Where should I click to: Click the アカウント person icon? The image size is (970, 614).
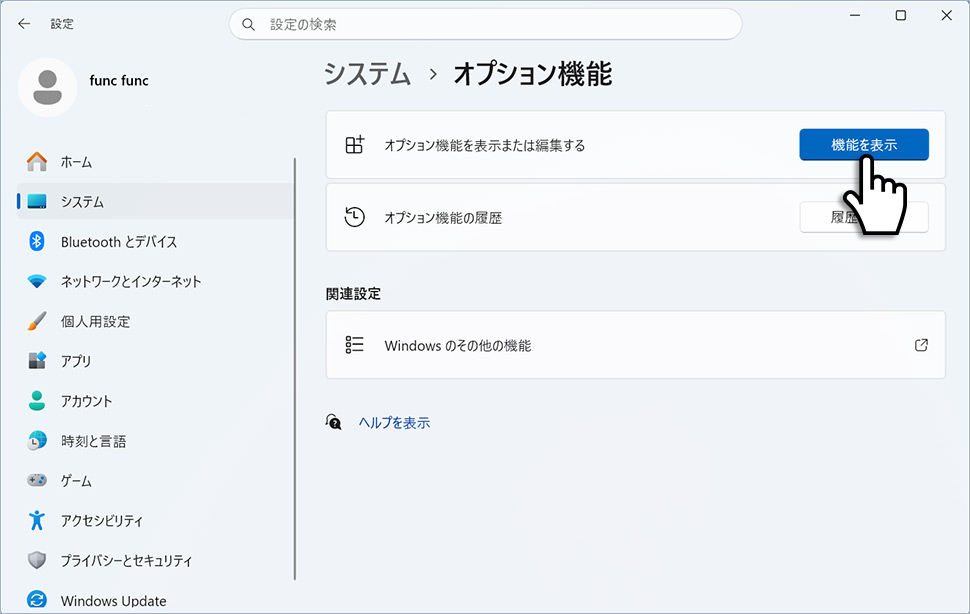pyautogui.click(x=37, y=401)
